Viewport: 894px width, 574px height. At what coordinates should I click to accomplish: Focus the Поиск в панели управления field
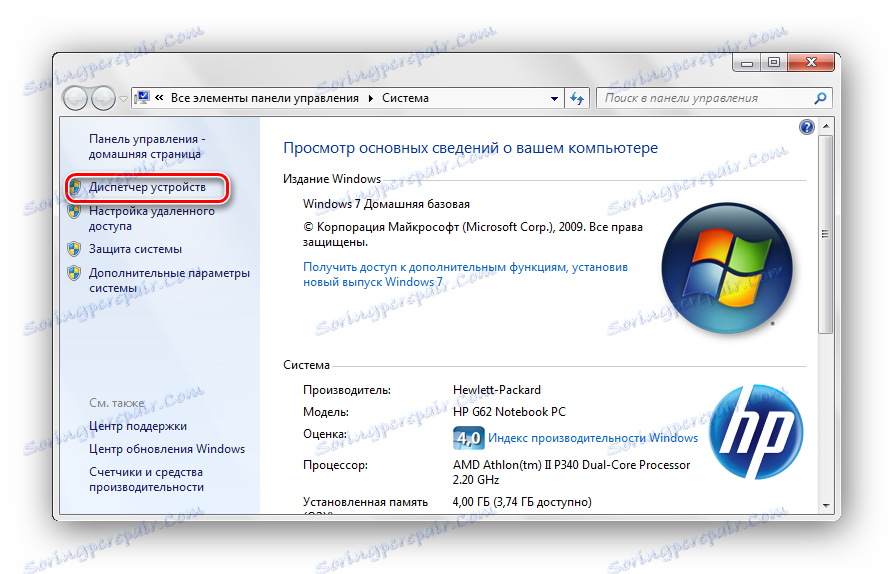[714, 98]
